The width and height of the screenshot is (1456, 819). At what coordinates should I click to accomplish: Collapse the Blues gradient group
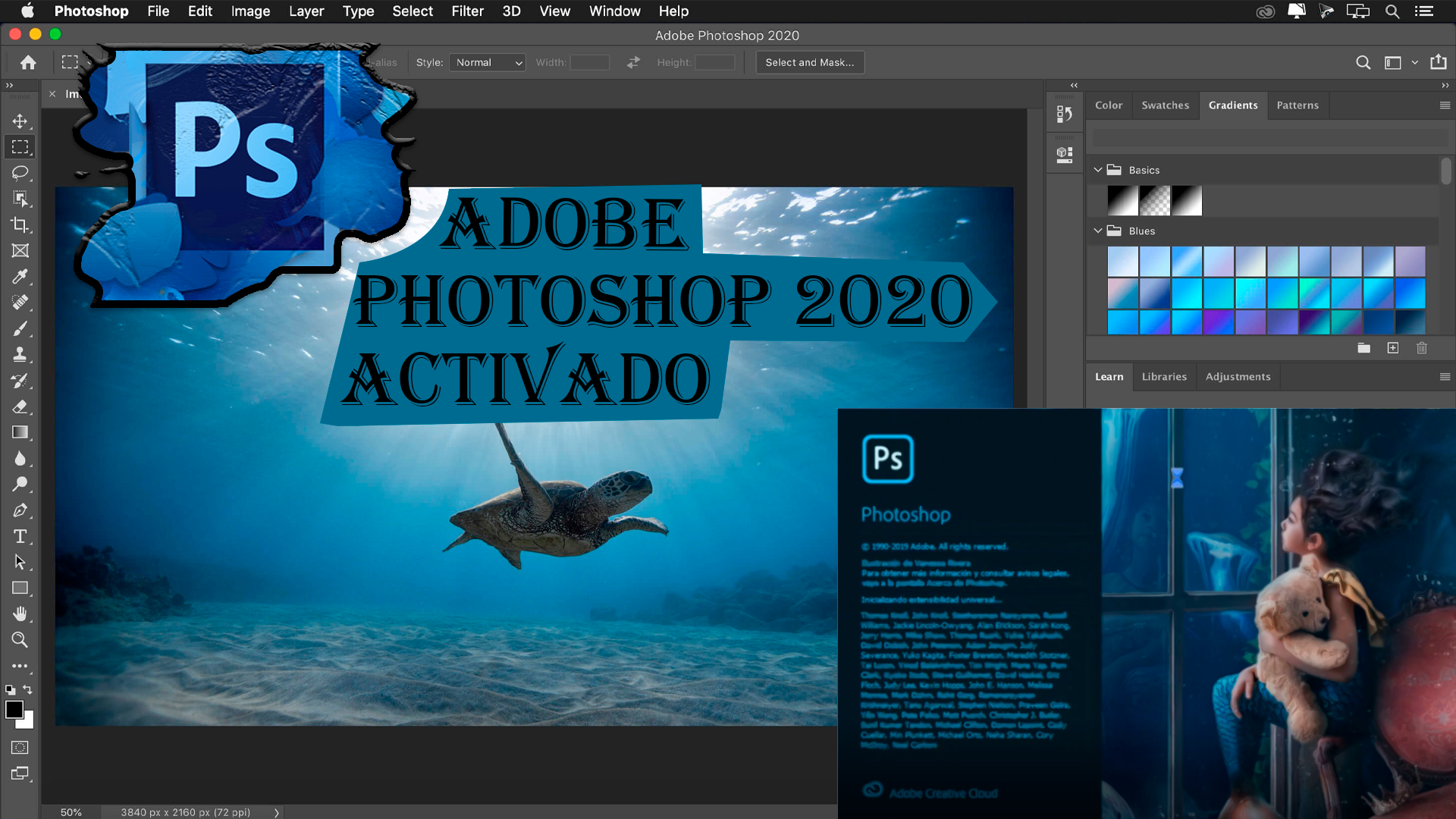1099,231
